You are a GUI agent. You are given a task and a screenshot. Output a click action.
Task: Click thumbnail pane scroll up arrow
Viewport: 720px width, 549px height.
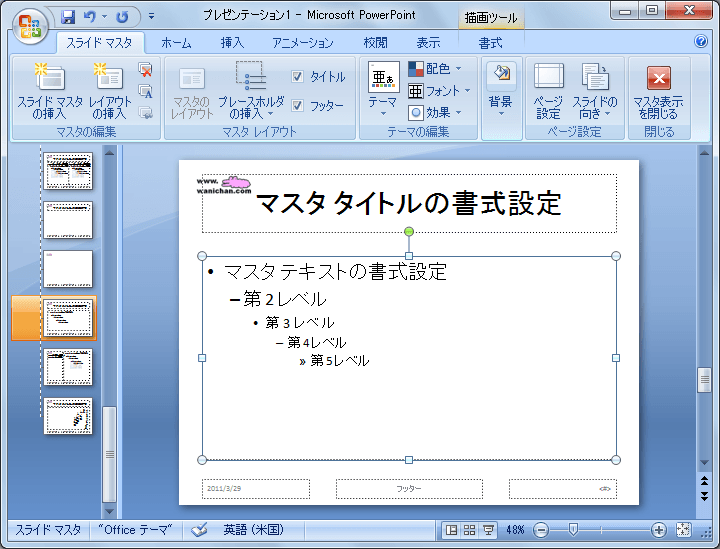109,153
